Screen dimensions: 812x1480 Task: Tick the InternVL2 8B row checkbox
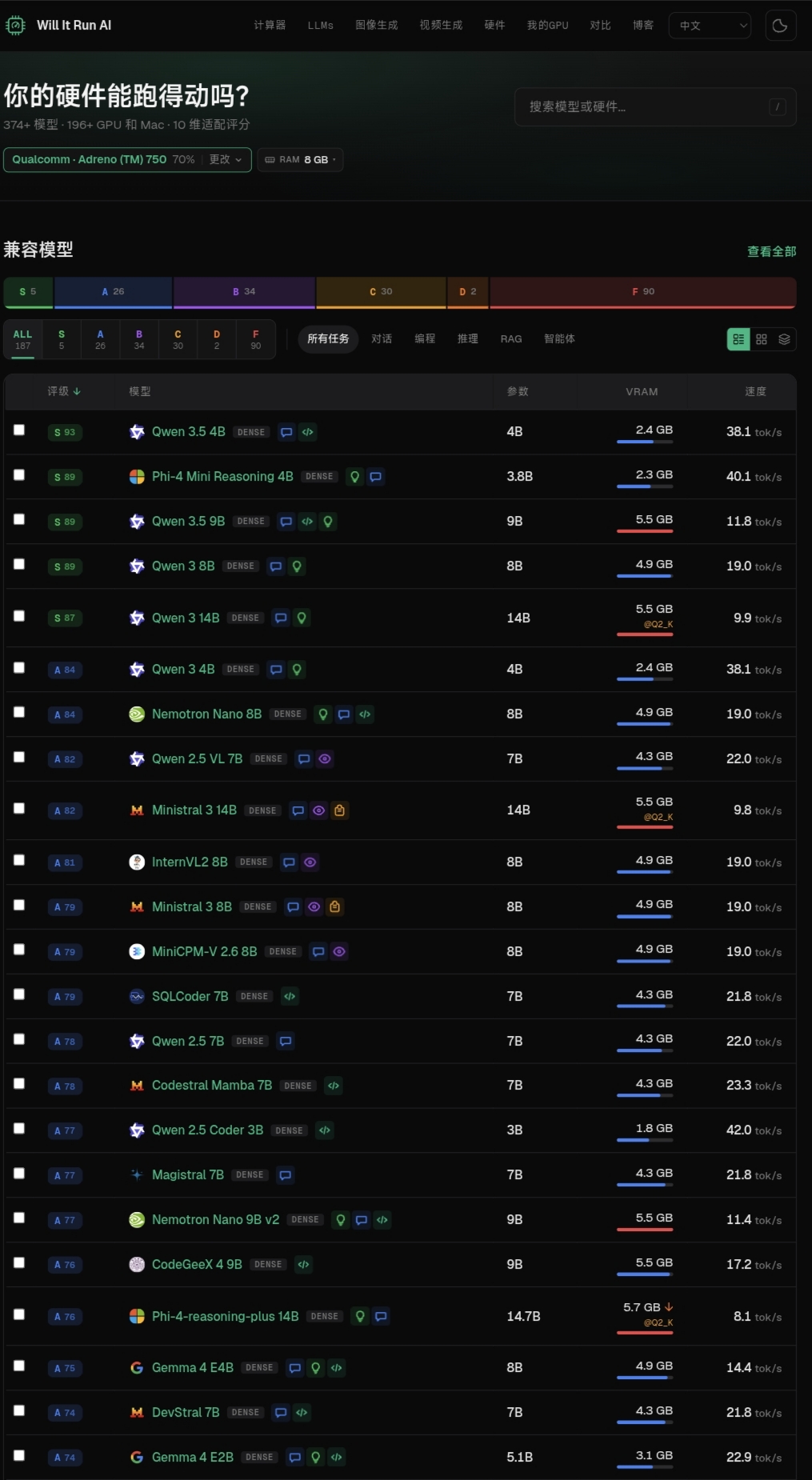19,861
